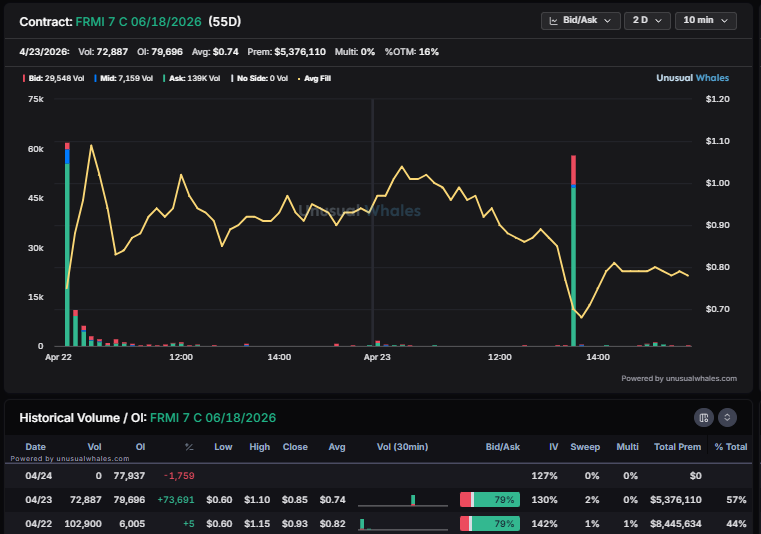Click the 04/23 Vol (30min) sparkline
Viewport: 761px width, 534px height.
(403, 500)
